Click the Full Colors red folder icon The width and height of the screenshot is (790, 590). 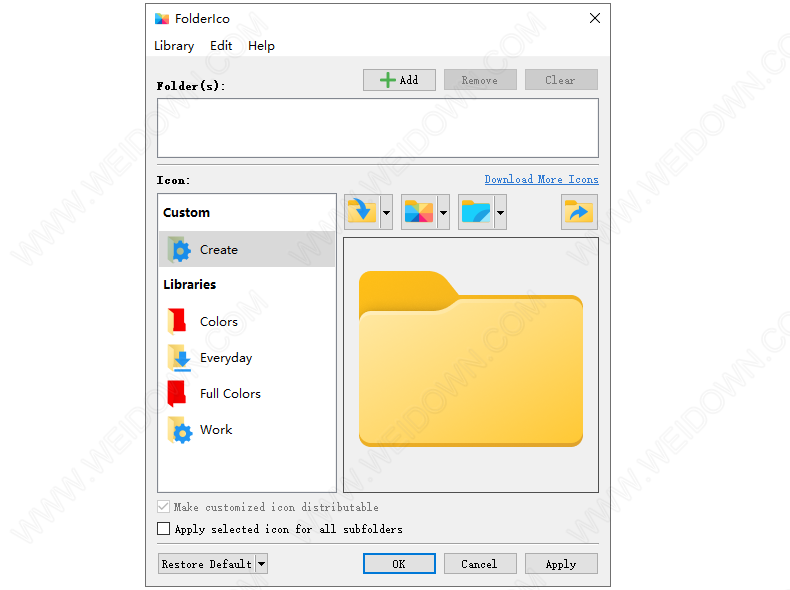(177, 394)
